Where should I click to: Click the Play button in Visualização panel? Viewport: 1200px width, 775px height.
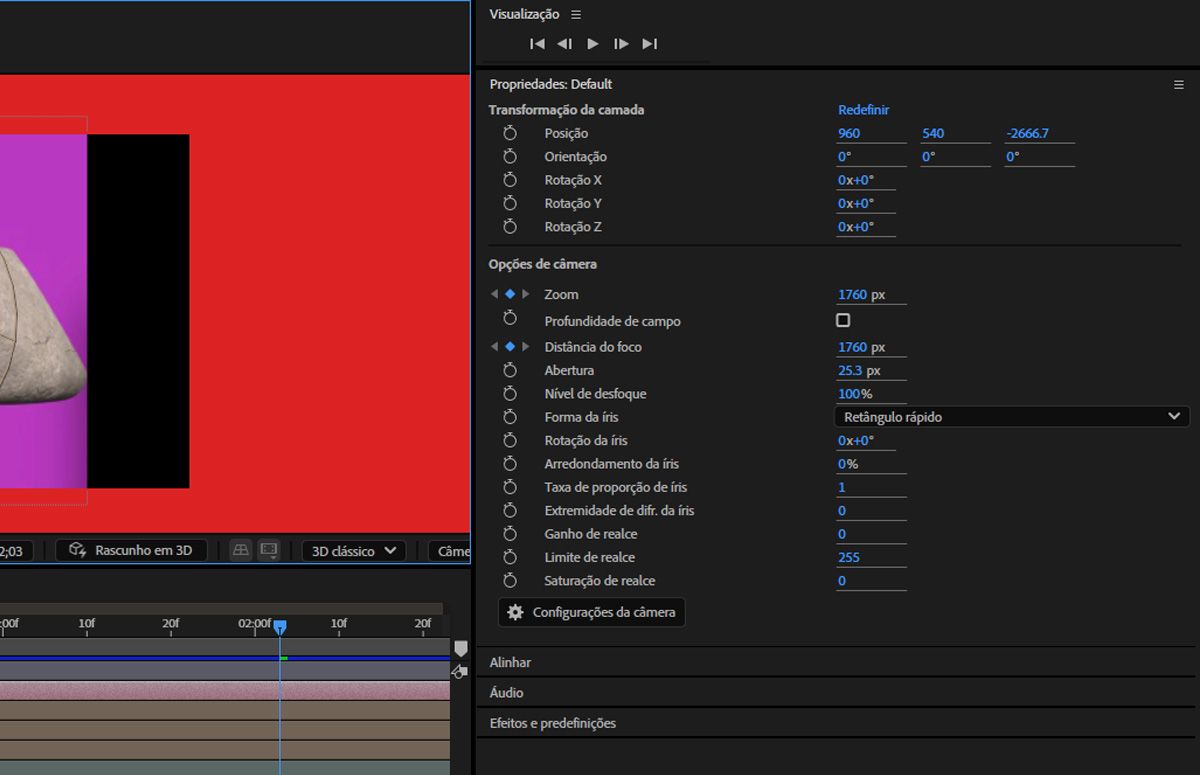(593, 44)
